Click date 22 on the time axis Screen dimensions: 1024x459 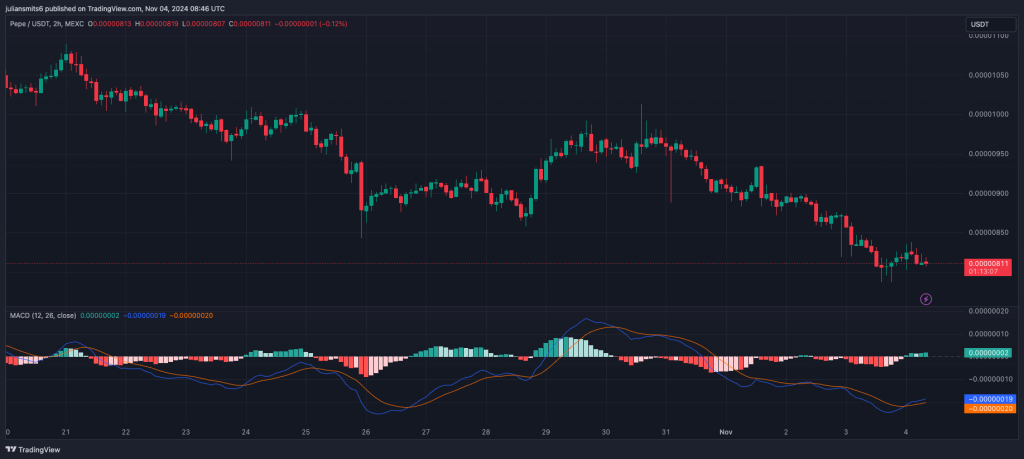tap(125, 432)
